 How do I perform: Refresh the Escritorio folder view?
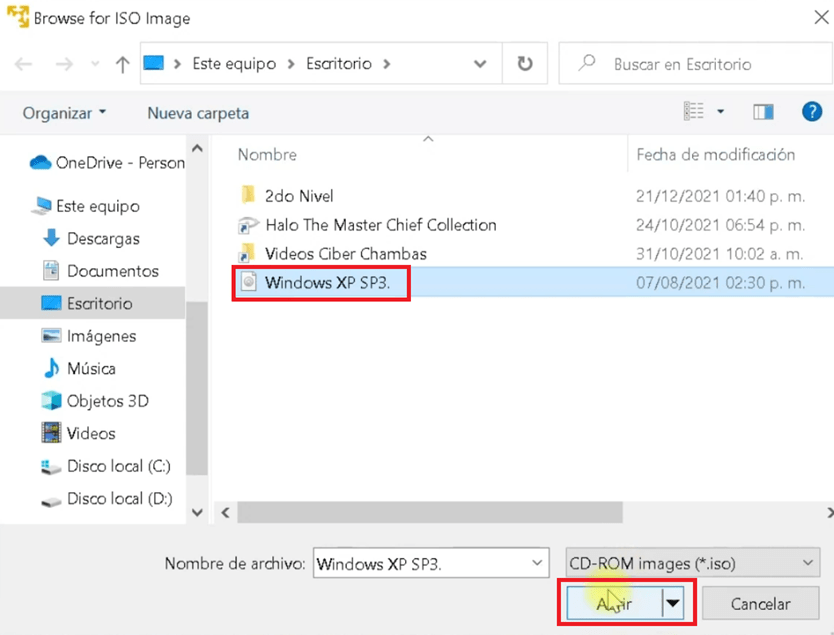click(x=524, y=64)
